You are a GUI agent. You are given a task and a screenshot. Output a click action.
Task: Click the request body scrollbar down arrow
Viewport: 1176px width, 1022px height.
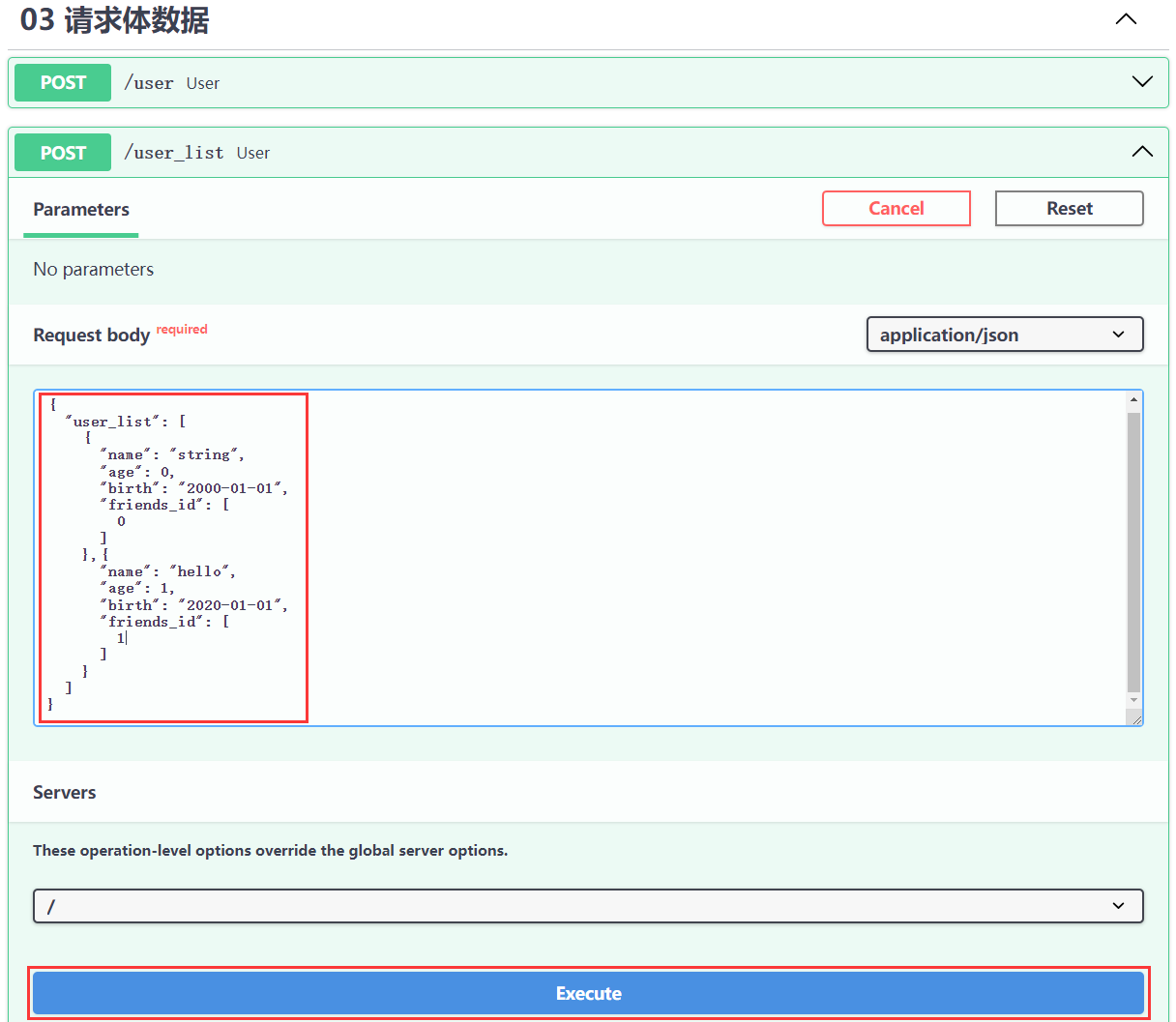click(1133, 700)
